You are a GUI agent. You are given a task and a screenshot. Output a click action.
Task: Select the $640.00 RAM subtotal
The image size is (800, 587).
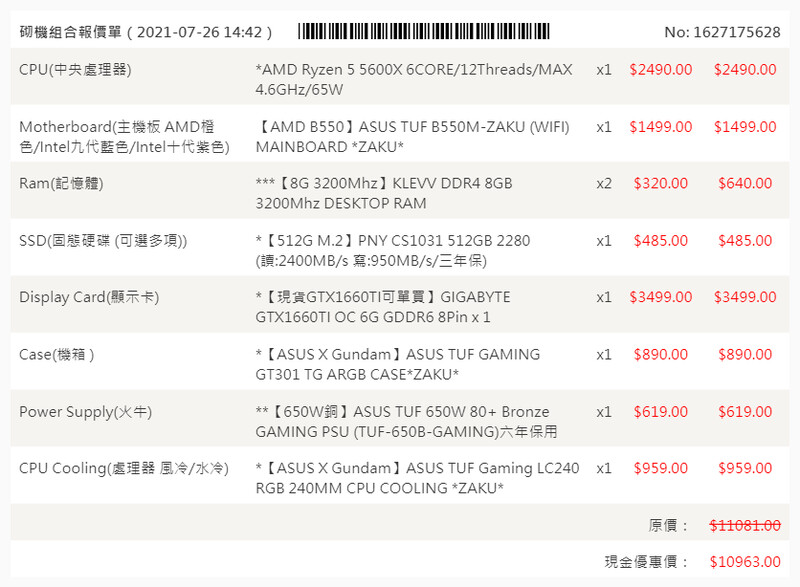tap(745, 184)
